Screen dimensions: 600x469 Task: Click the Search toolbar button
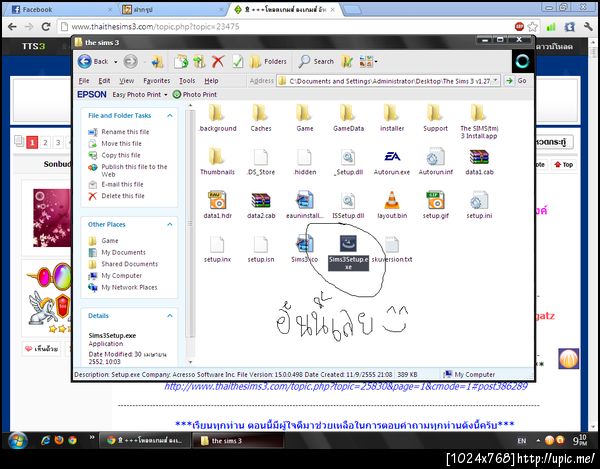(316, 61)
